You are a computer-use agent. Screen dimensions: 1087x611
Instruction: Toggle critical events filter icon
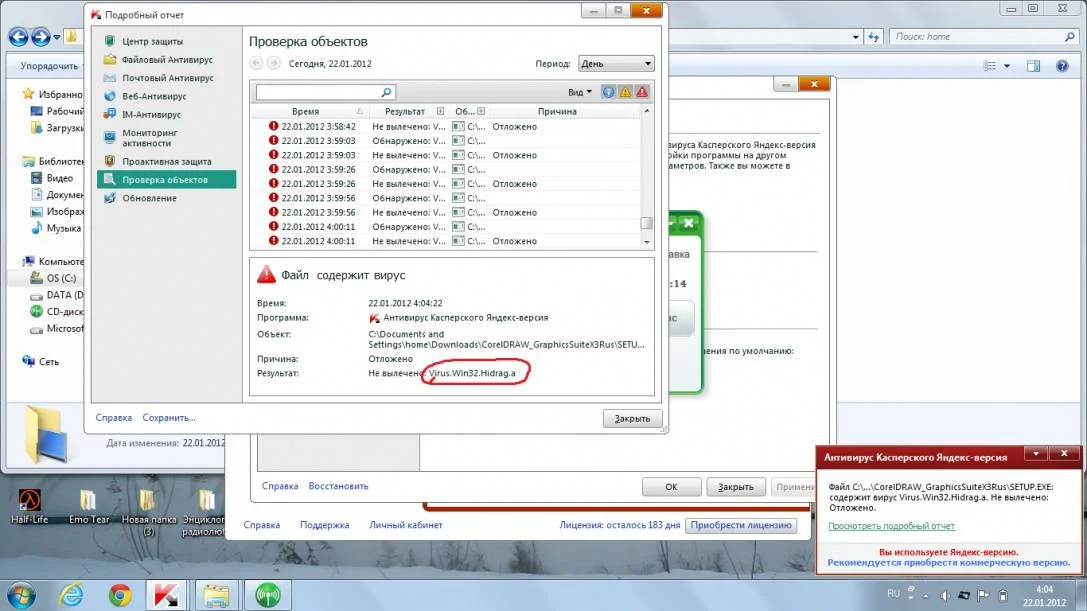643,92
